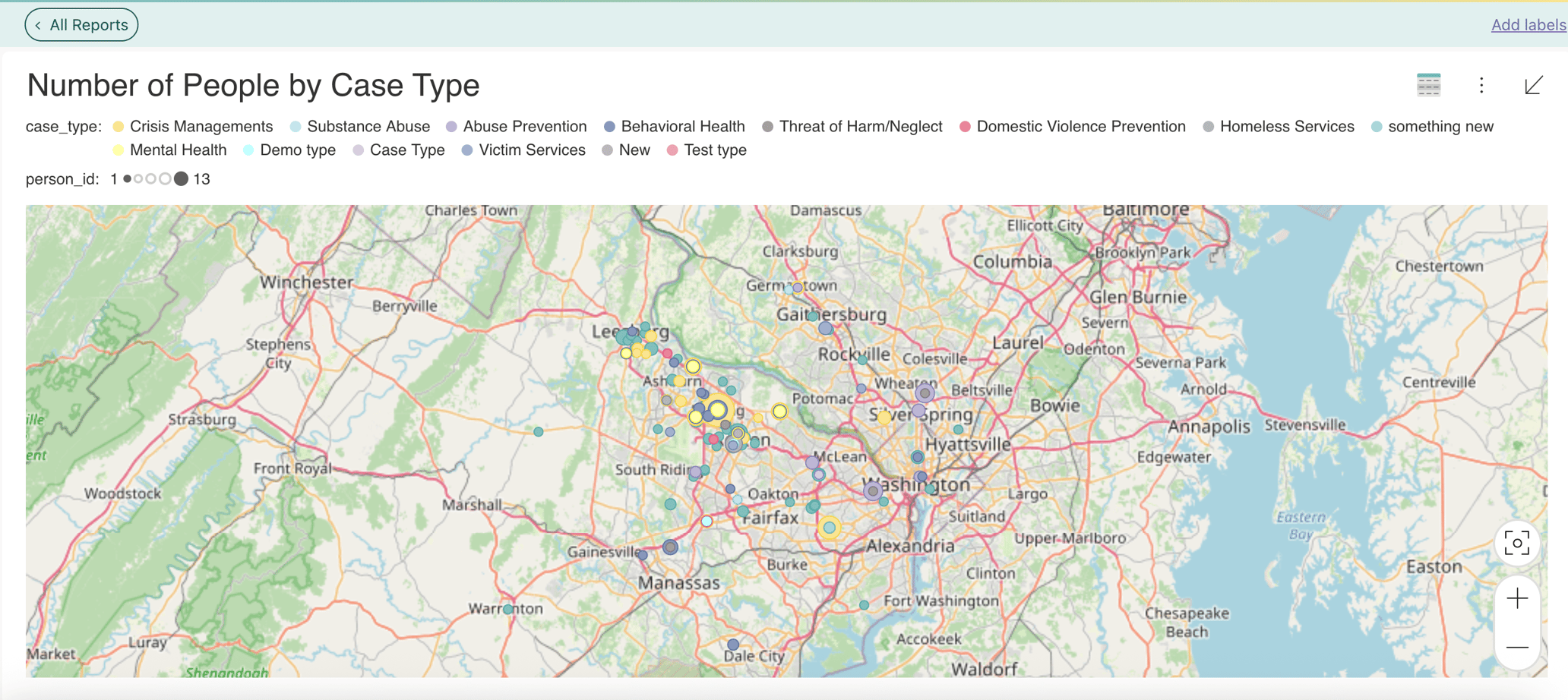Click the pink Domestic Violence Prevention dot

tap(965, 126)
